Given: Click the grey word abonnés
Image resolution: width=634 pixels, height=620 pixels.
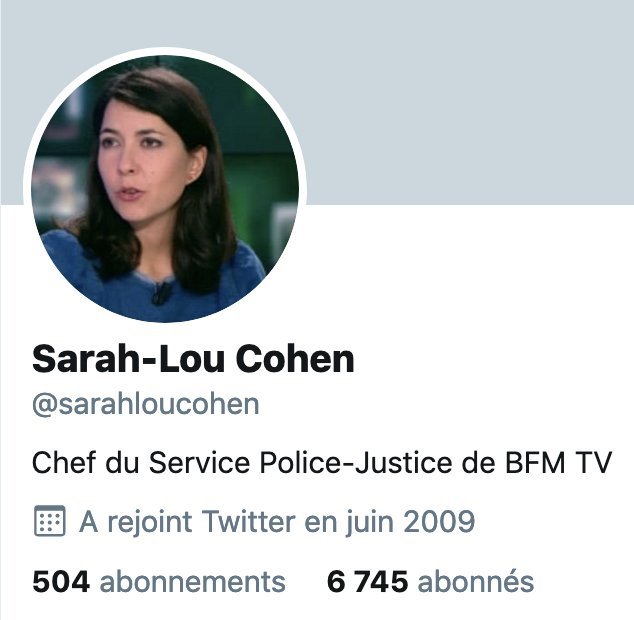Looking at the screenshot, I should click(x=476, y=582).
